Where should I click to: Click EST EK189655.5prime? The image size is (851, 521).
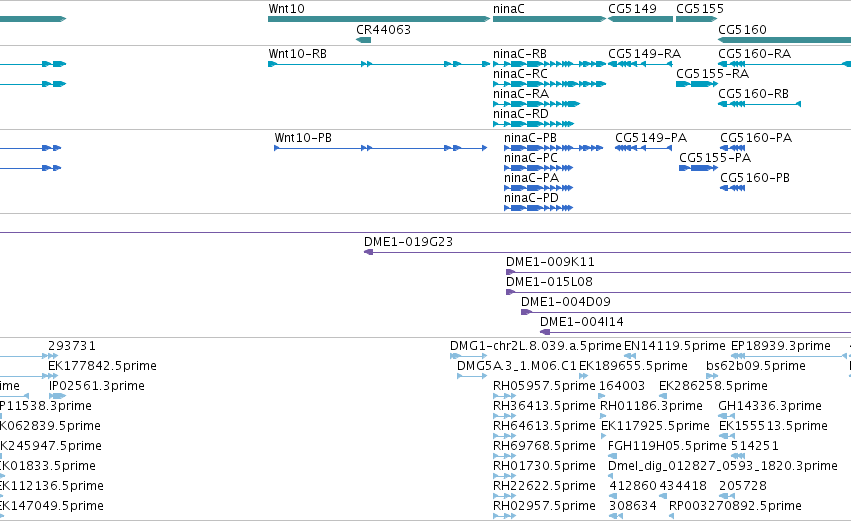(x=583, y=376)
